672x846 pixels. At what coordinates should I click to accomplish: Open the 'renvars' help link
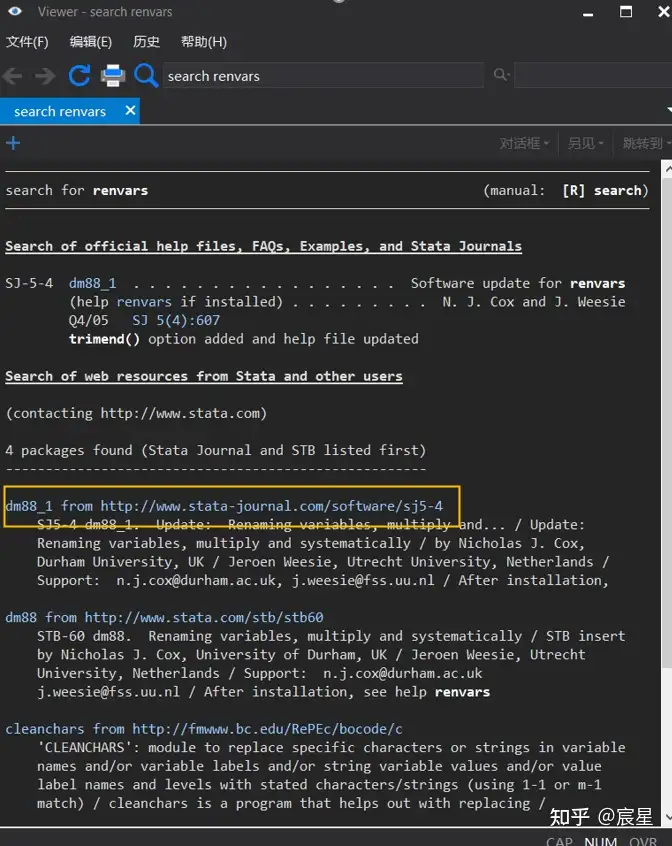(144, 302)
